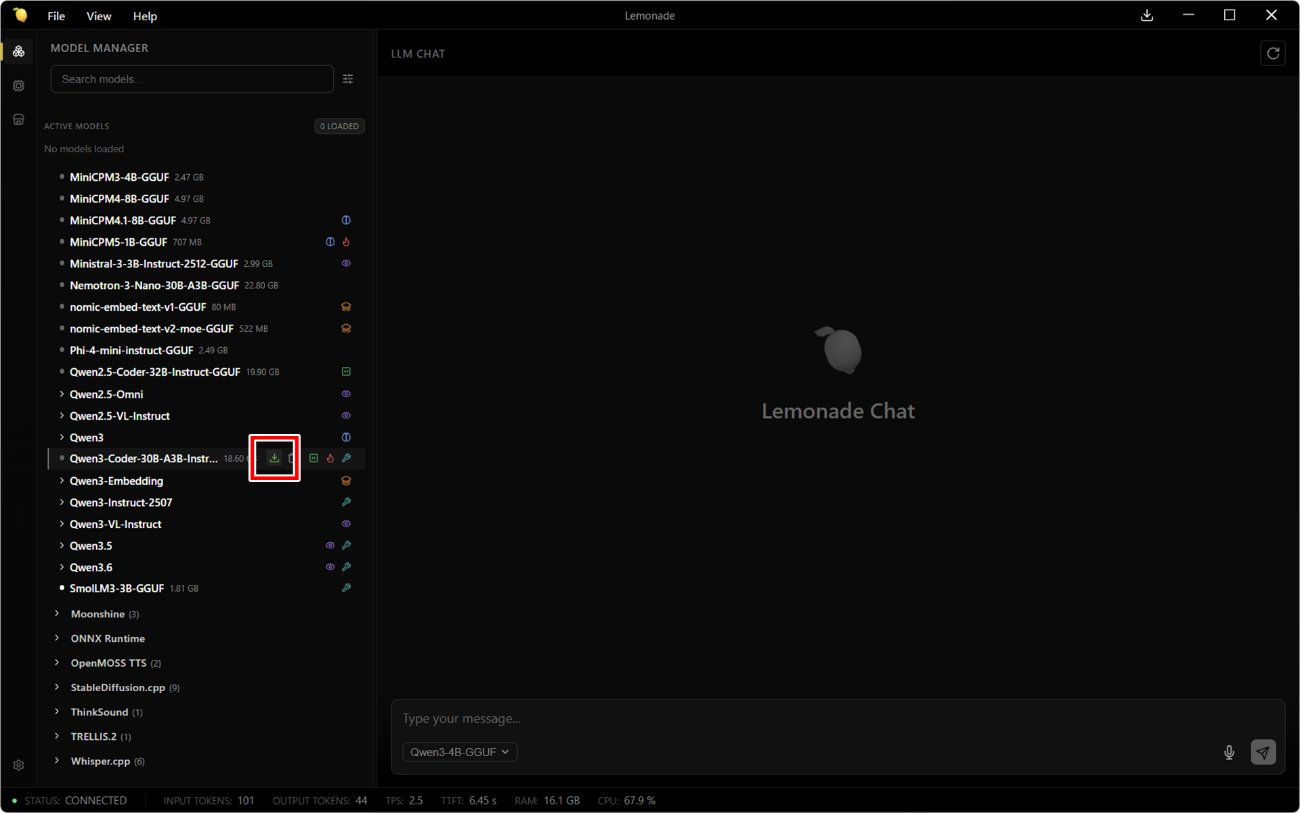This screenshot has width=1300, height=813.
Task: Open the model filter options icon
Action: [348, 79]
